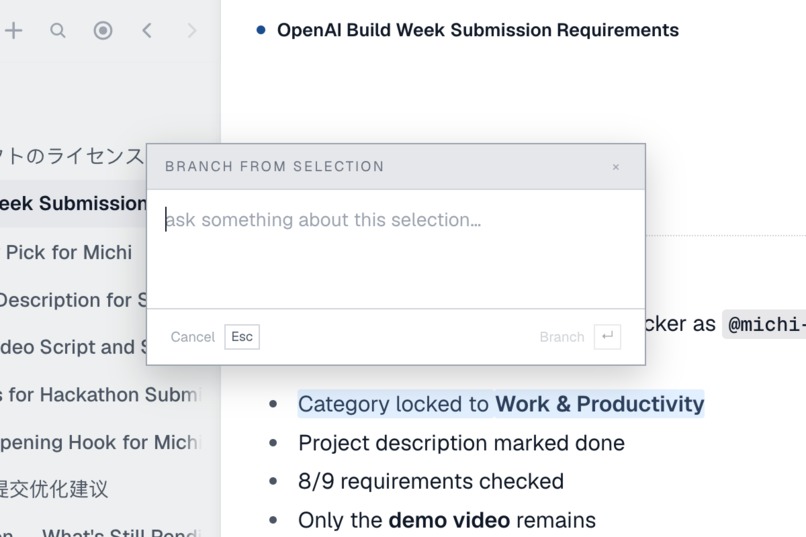Click the '@michi' code mention

764,324
